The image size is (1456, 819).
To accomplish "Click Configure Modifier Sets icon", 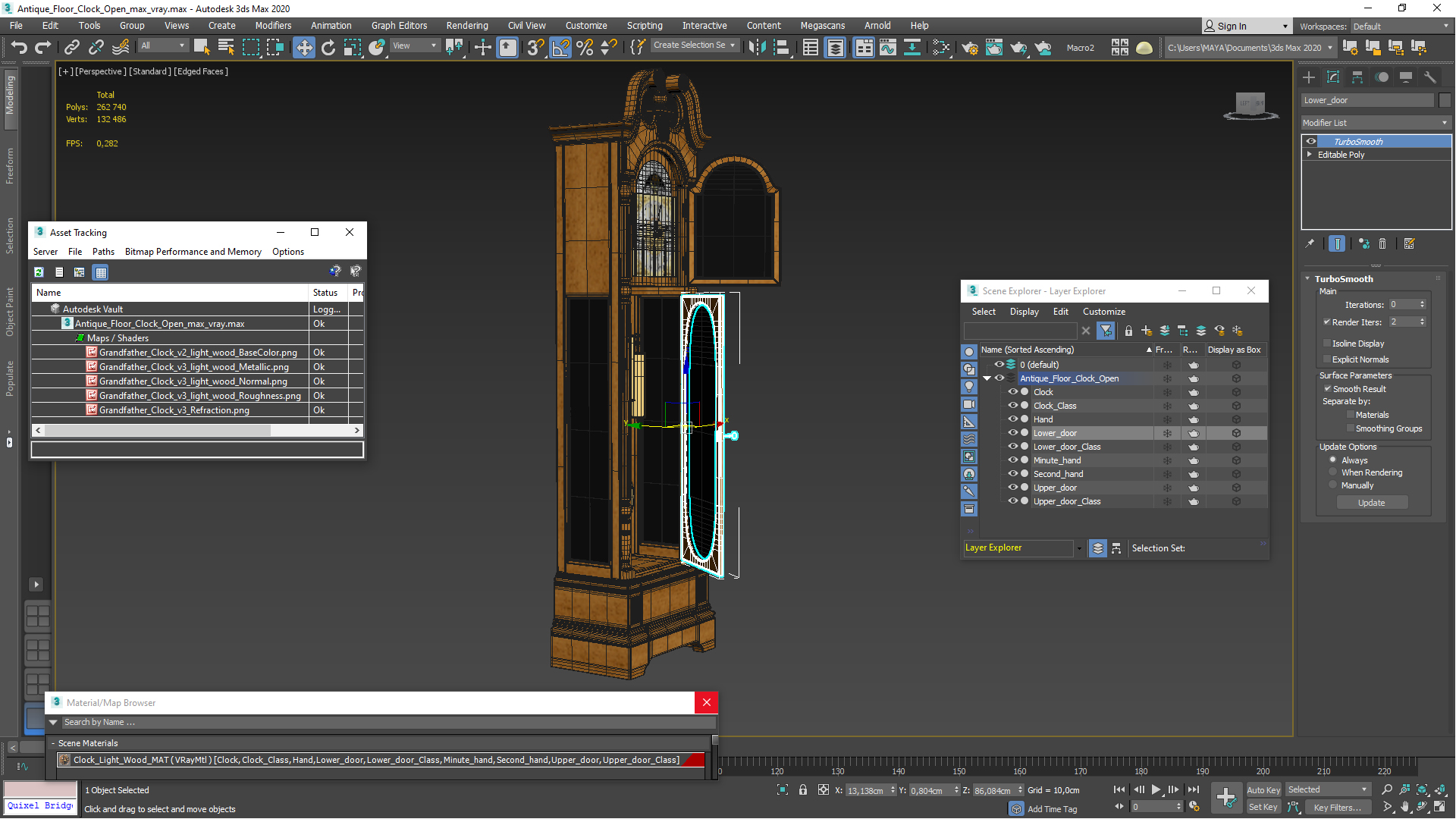I will 1410,243.
